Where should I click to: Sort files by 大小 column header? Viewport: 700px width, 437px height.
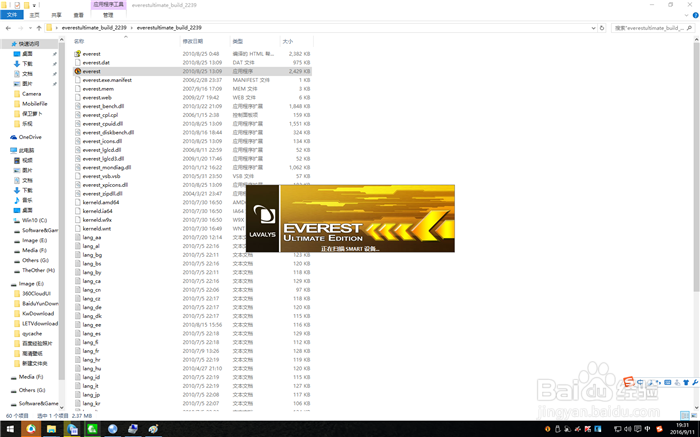(x=288, y=41)
